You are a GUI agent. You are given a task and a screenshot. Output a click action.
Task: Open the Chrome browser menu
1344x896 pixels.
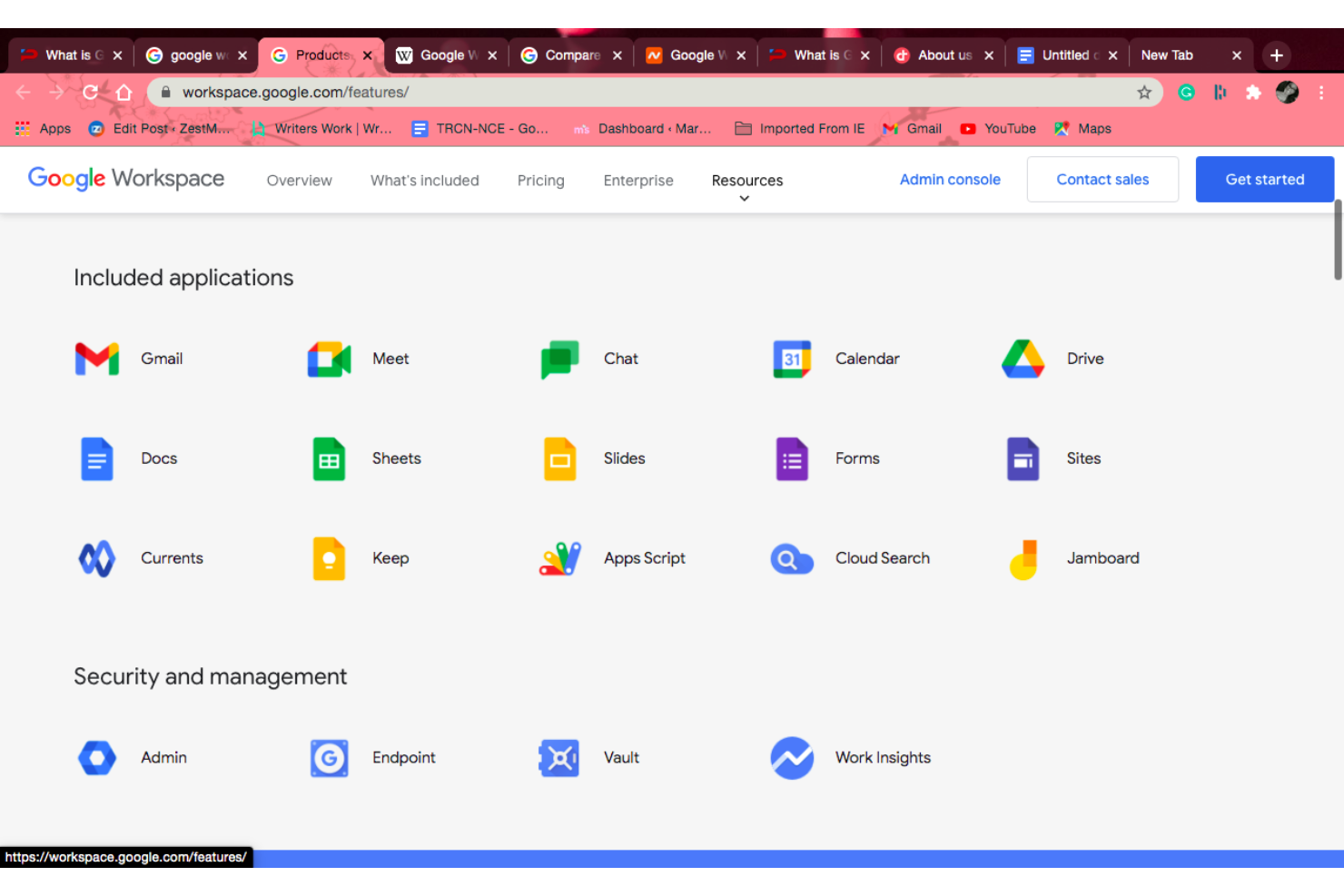pyautogui.click(x=1321, y=92)
